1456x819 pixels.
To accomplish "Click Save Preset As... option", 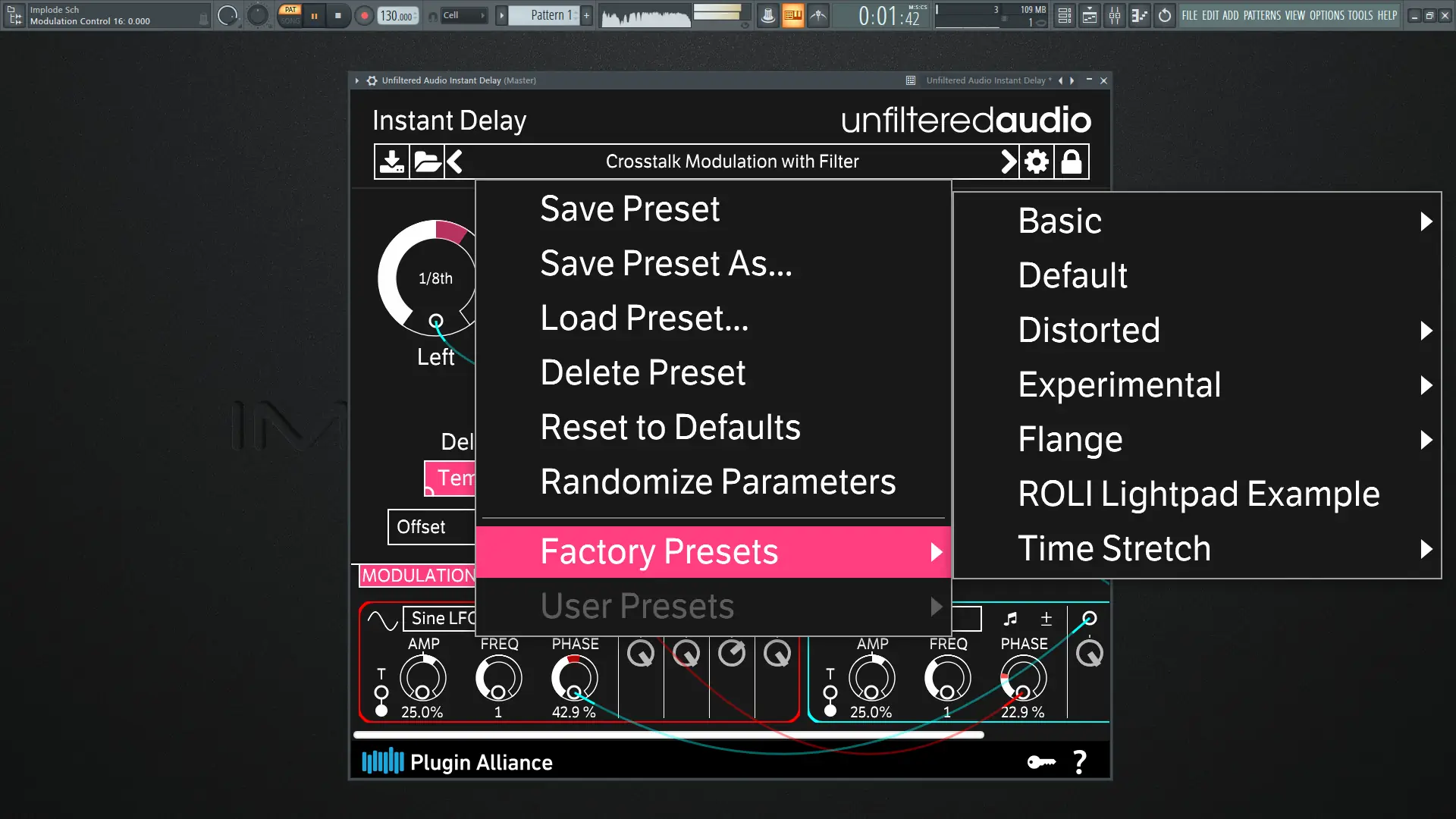I will tap(666, 264).
